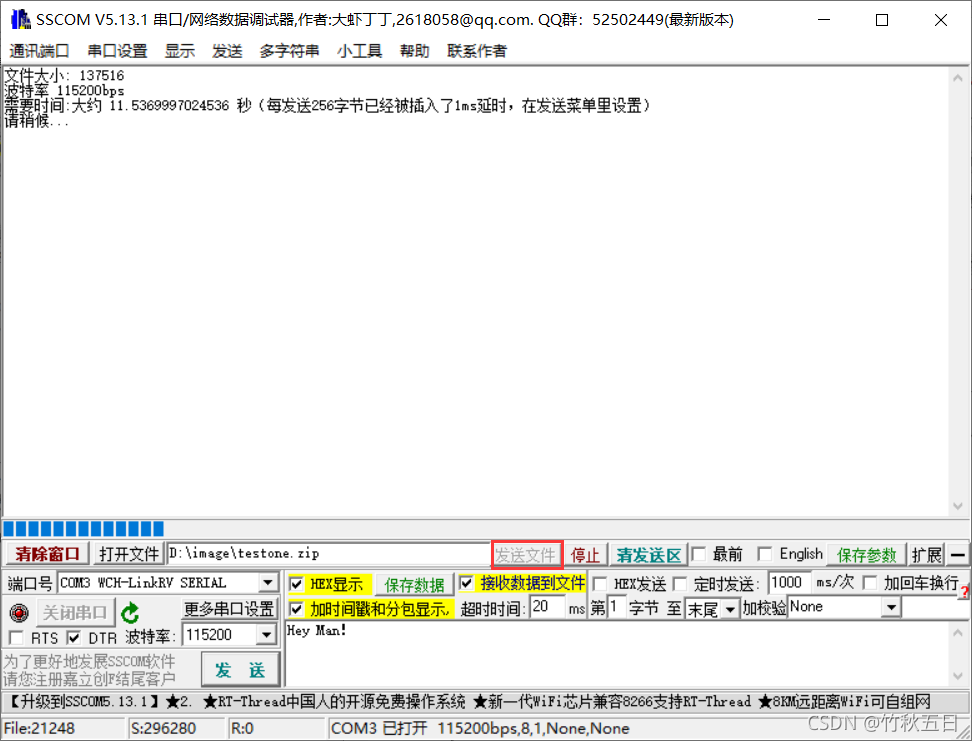Click the red question mark help icon
Image resolution: width=972 pixels, height=741 pixels.
pos(965,590)
